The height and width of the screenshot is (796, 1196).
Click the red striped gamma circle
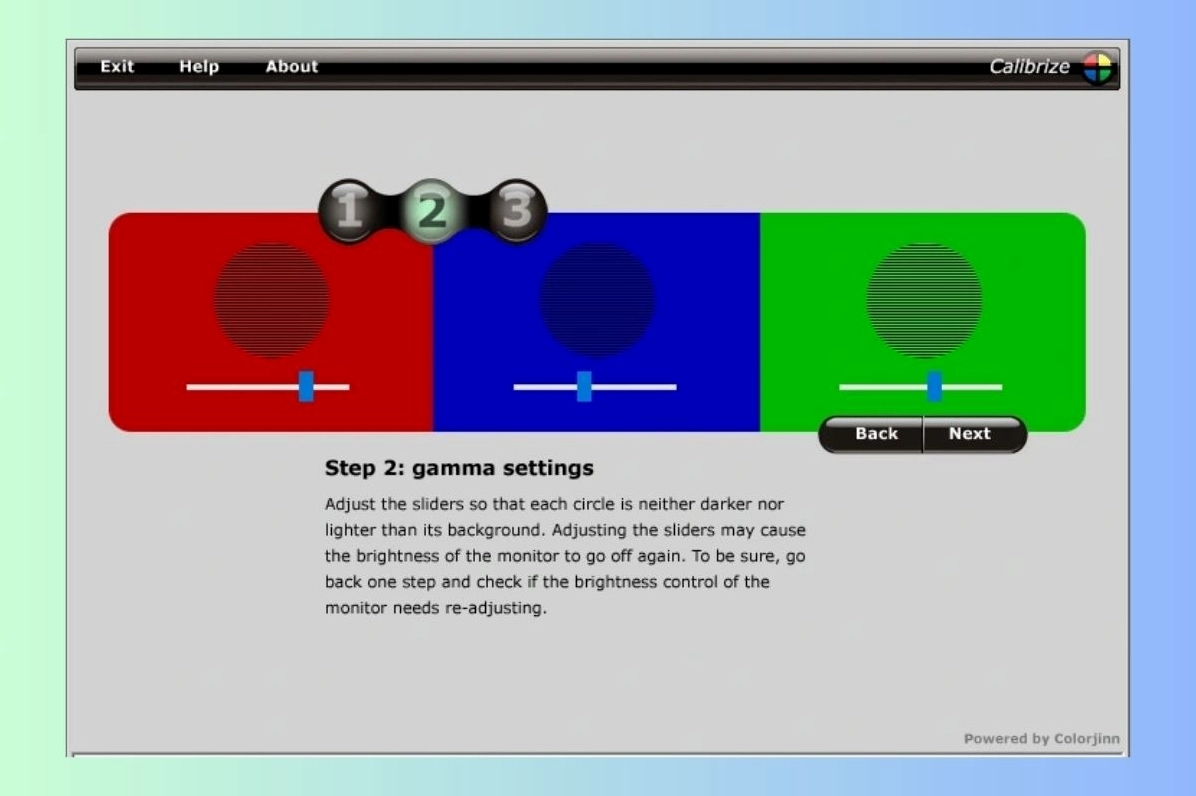[272, 300]
